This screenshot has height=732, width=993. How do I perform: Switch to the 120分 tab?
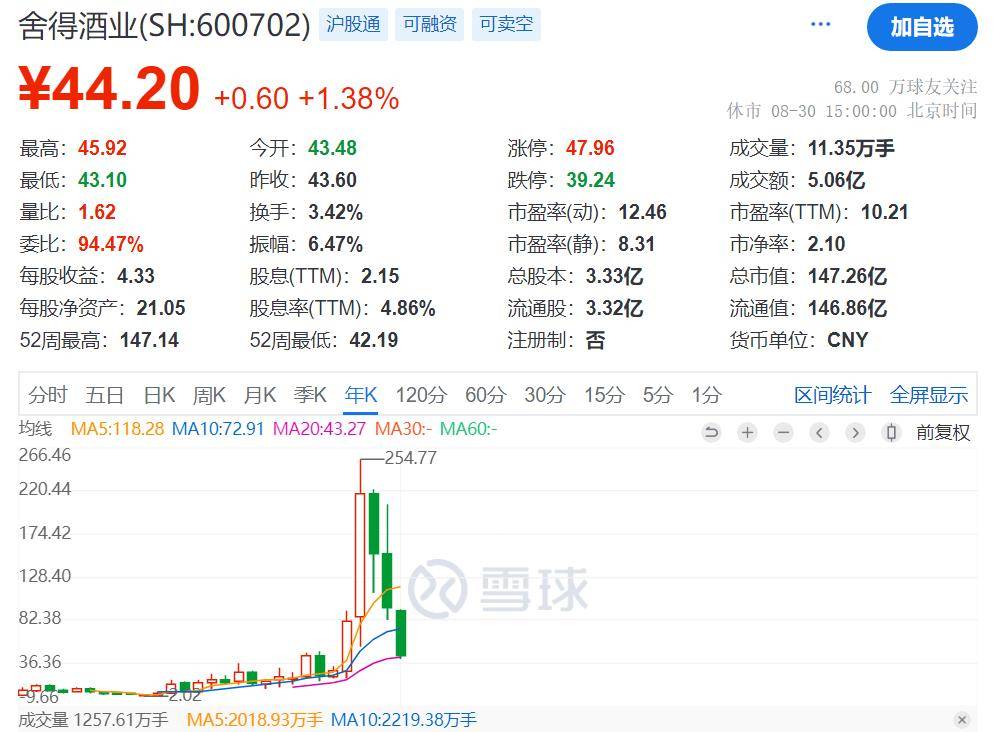pos(421,395)
